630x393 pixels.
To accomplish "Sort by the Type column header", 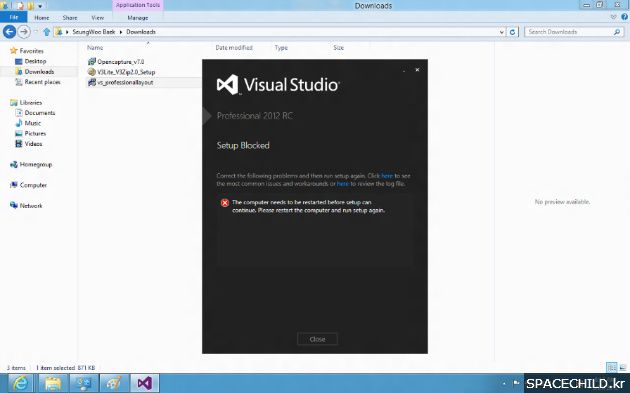I will click(x=281, y=47).
